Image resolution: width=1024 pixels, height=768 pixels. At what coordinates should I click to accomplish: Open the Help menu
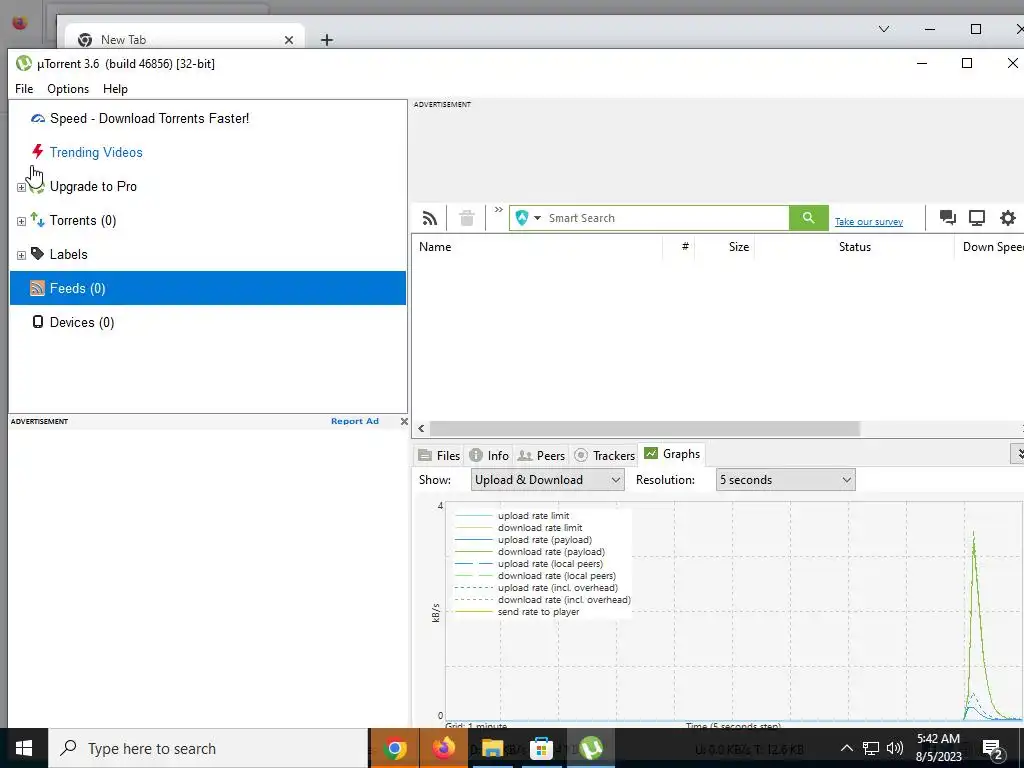[x=116, y=89]
